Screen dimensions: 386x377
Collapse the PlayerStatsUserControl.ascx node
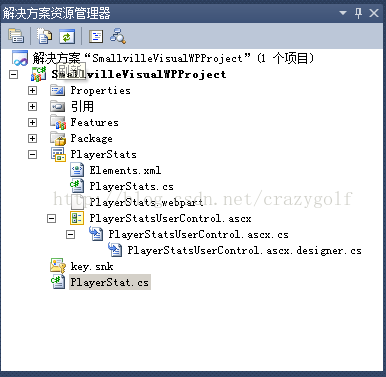click(x=51, y=219)
